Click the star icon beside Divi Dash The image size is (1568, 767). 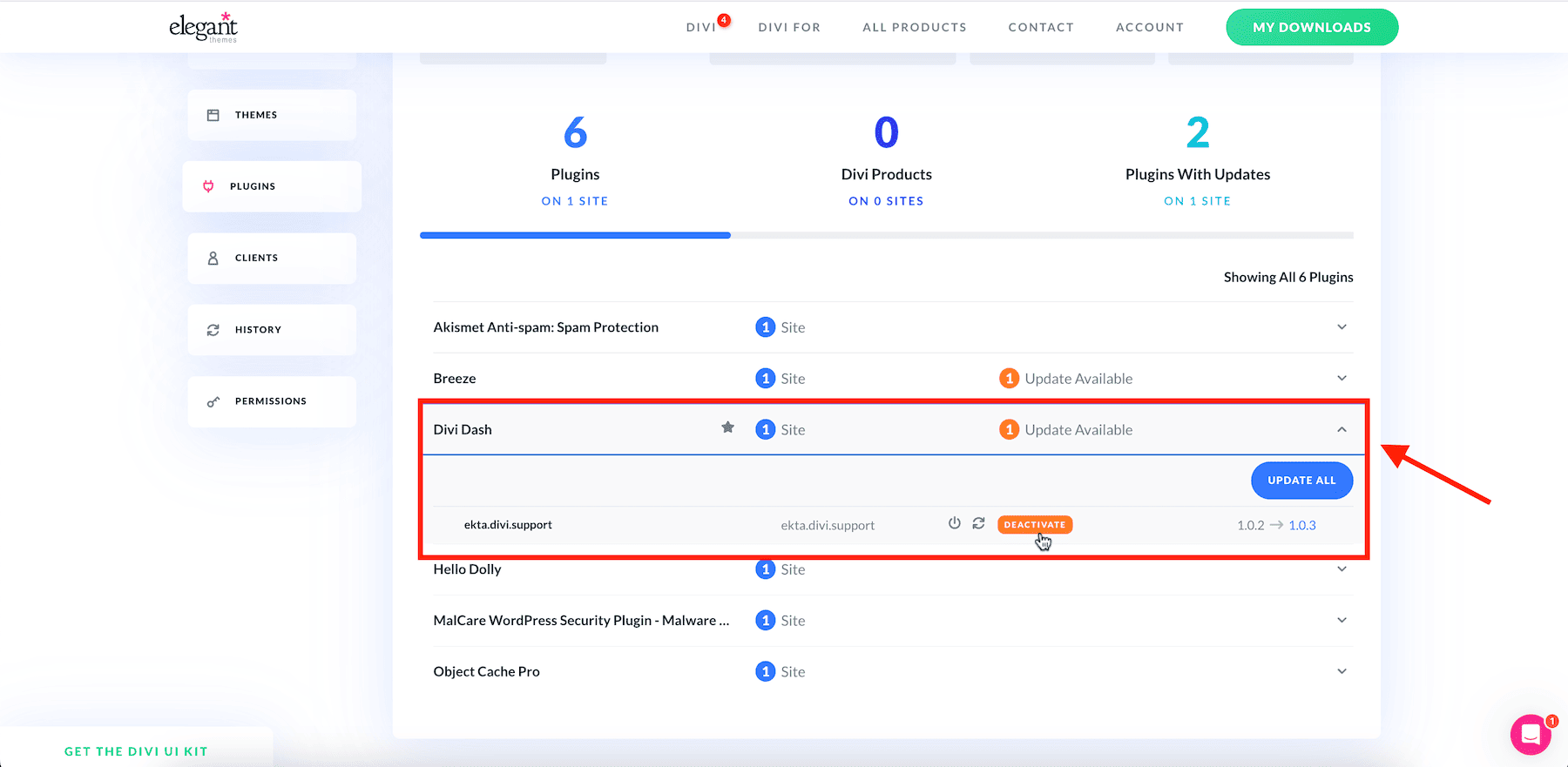click(727, 427)
